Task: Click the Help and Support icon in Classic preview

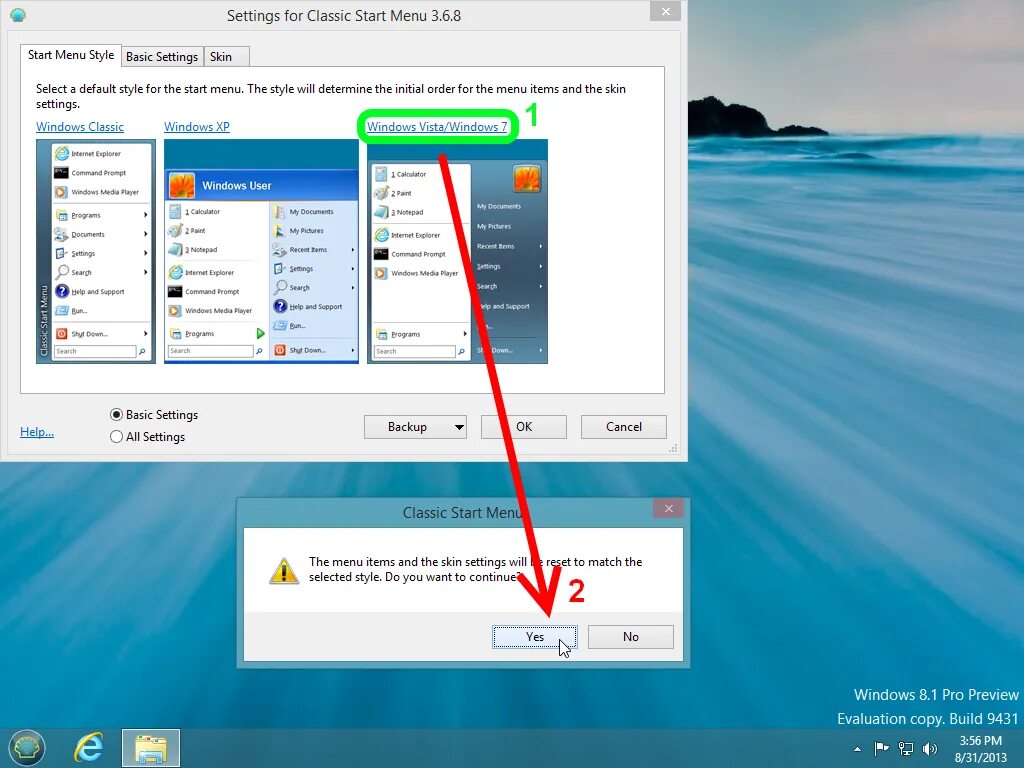Action: pyautogui.click(x=62, y=291)
